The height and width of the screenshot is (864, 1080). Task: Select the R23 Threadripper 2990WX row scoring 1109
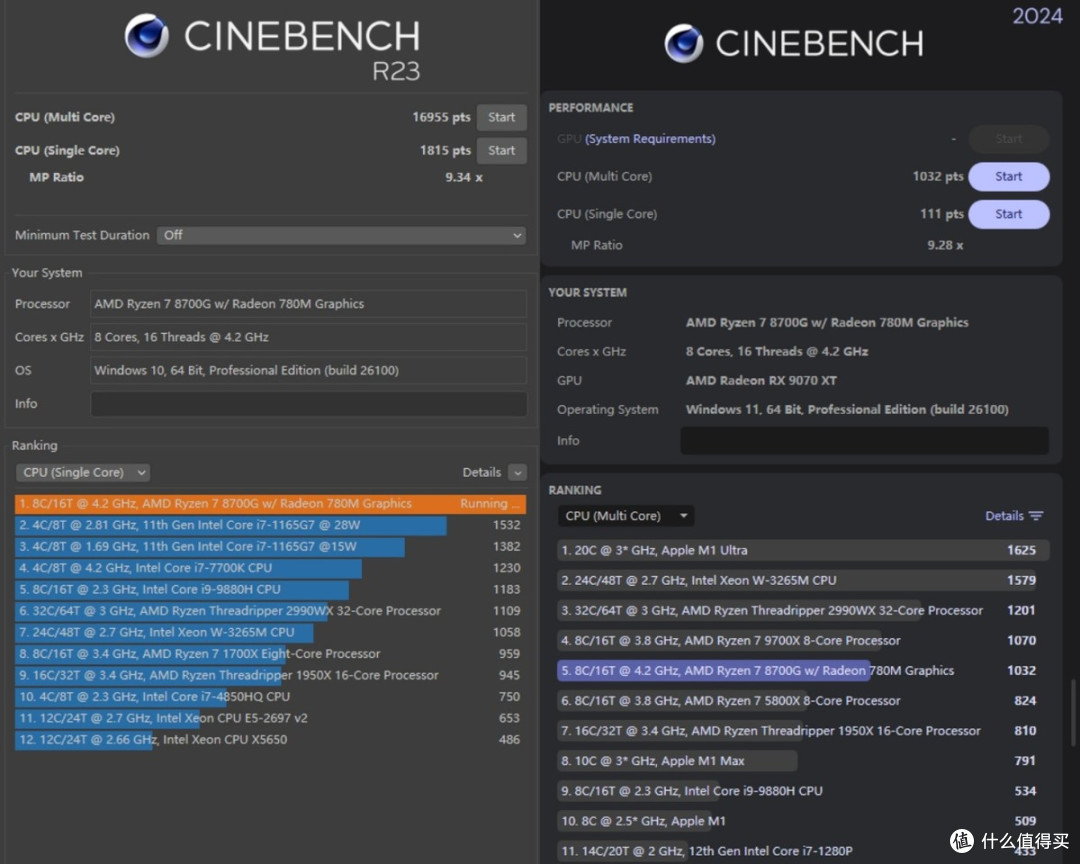tap(270, 610)
